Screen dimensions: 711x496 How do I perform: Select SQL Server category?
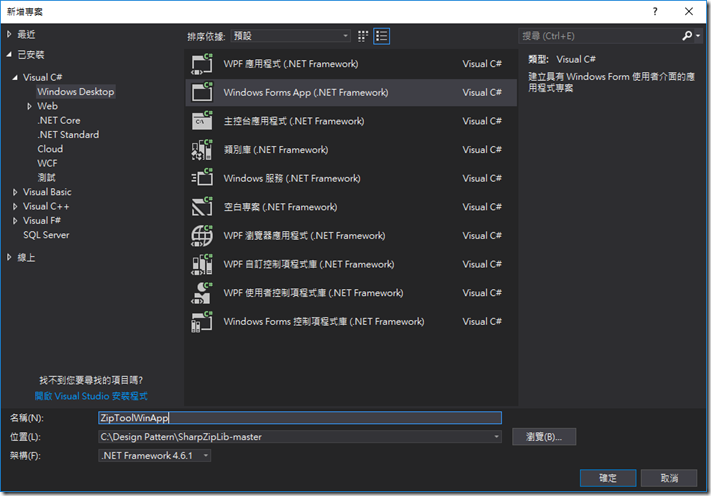tap(46, 235)
